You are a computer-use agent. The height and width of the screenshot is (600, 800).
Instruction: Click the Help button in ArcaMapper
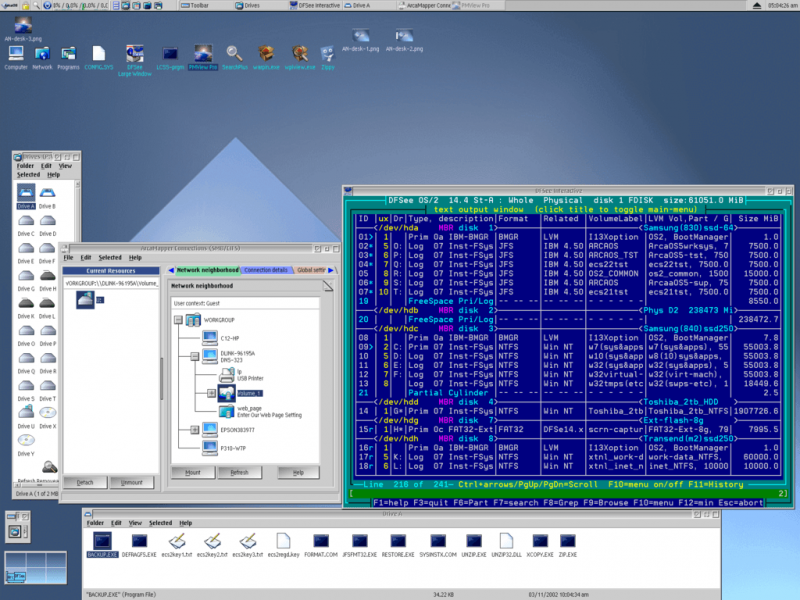pyautogui.click(x=298, y=472)
